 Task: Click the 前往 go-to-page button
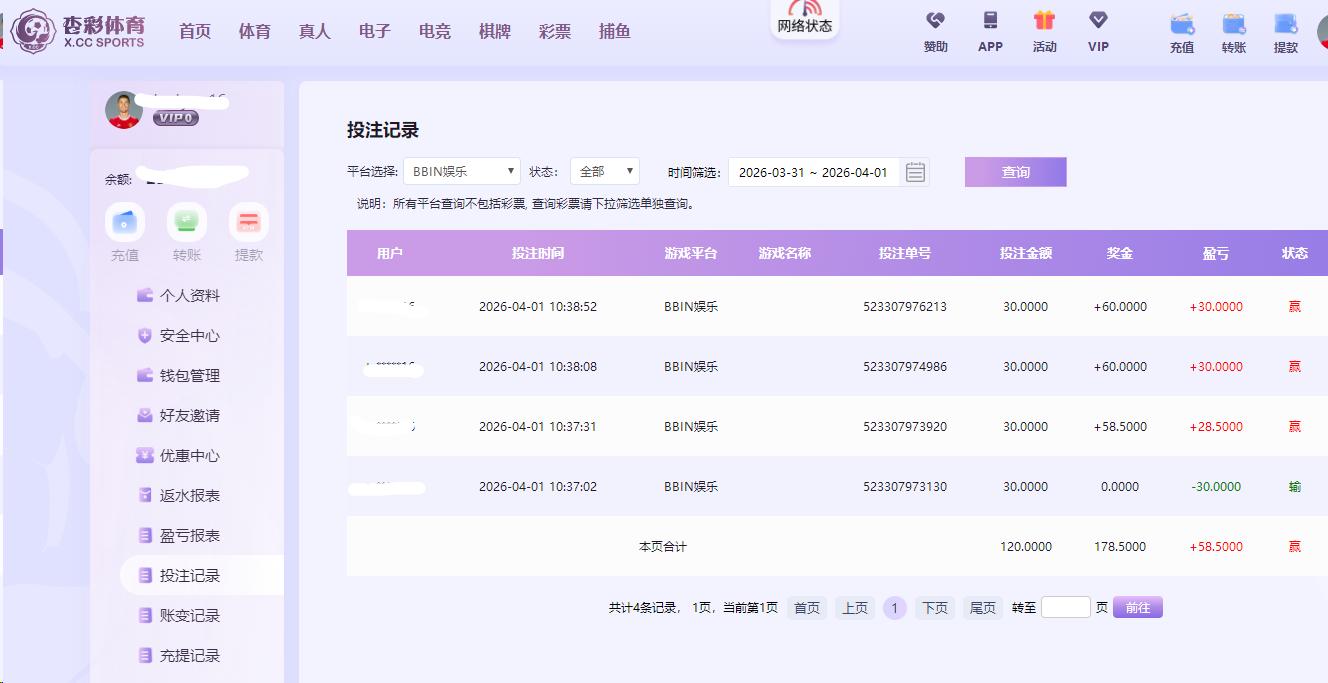click(1137, 608)
